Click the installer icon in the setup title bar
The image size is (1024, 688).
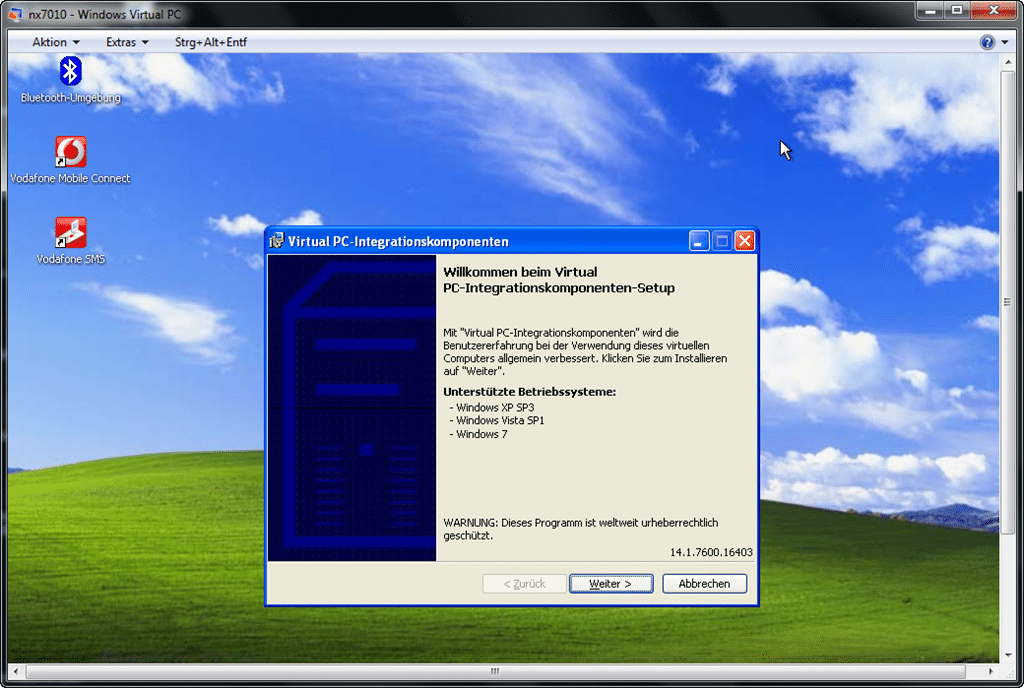(277, 241)
